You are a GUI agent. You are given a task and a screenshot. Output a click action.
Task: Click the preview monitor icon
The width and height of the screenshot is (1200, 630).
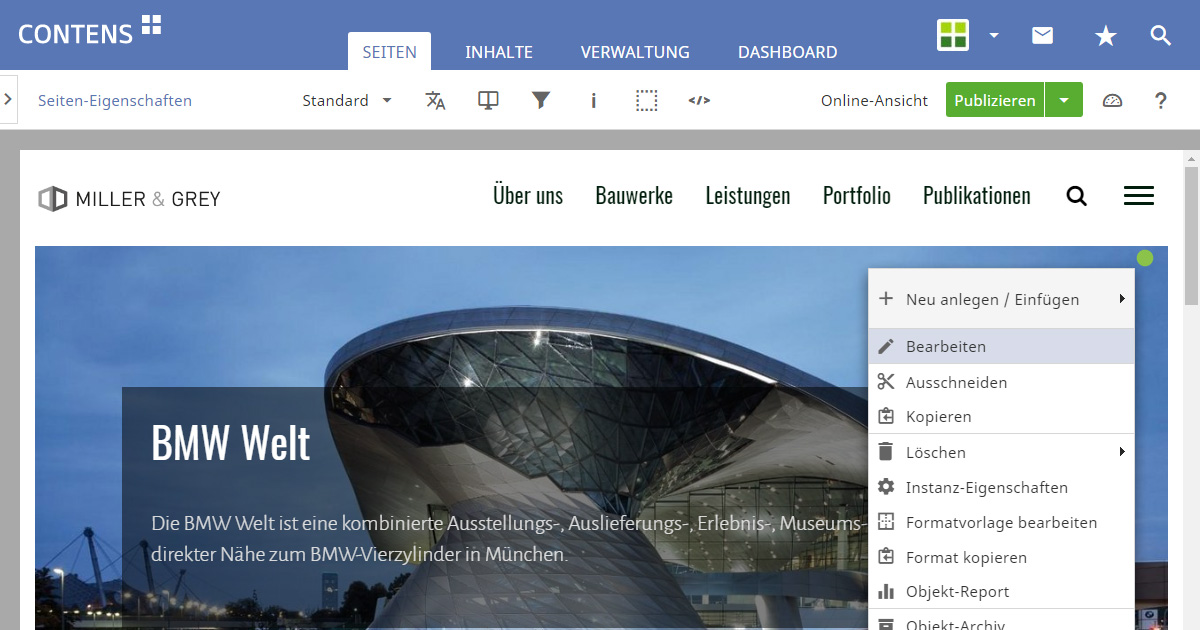click(x=488, y=100)
